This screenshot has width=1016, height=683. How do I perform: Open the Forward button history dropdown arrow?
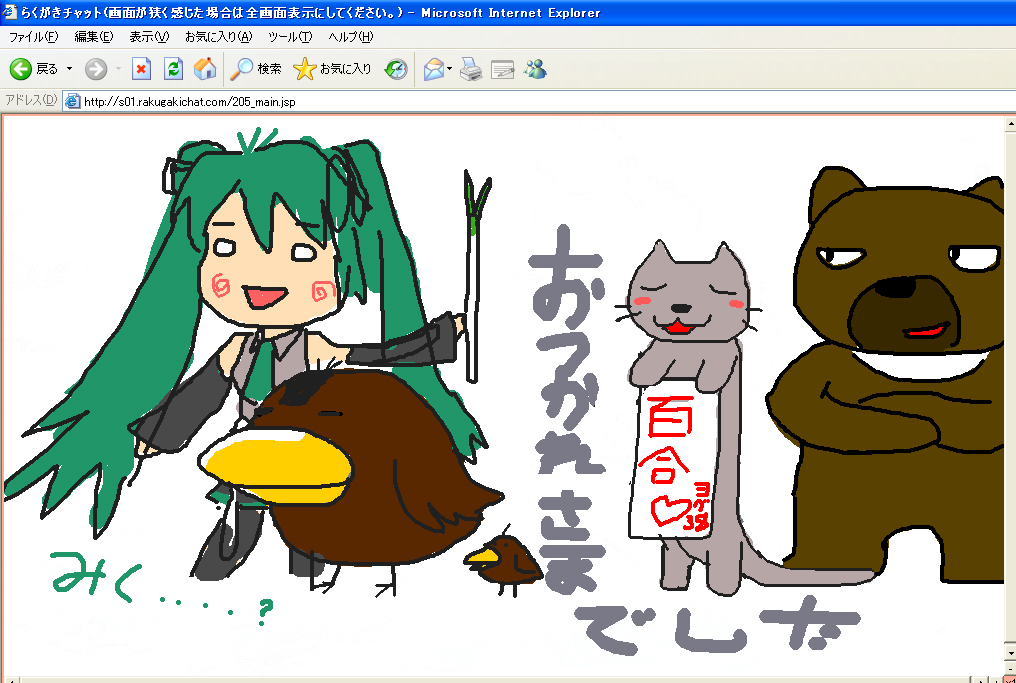click(x=118, y=69)
